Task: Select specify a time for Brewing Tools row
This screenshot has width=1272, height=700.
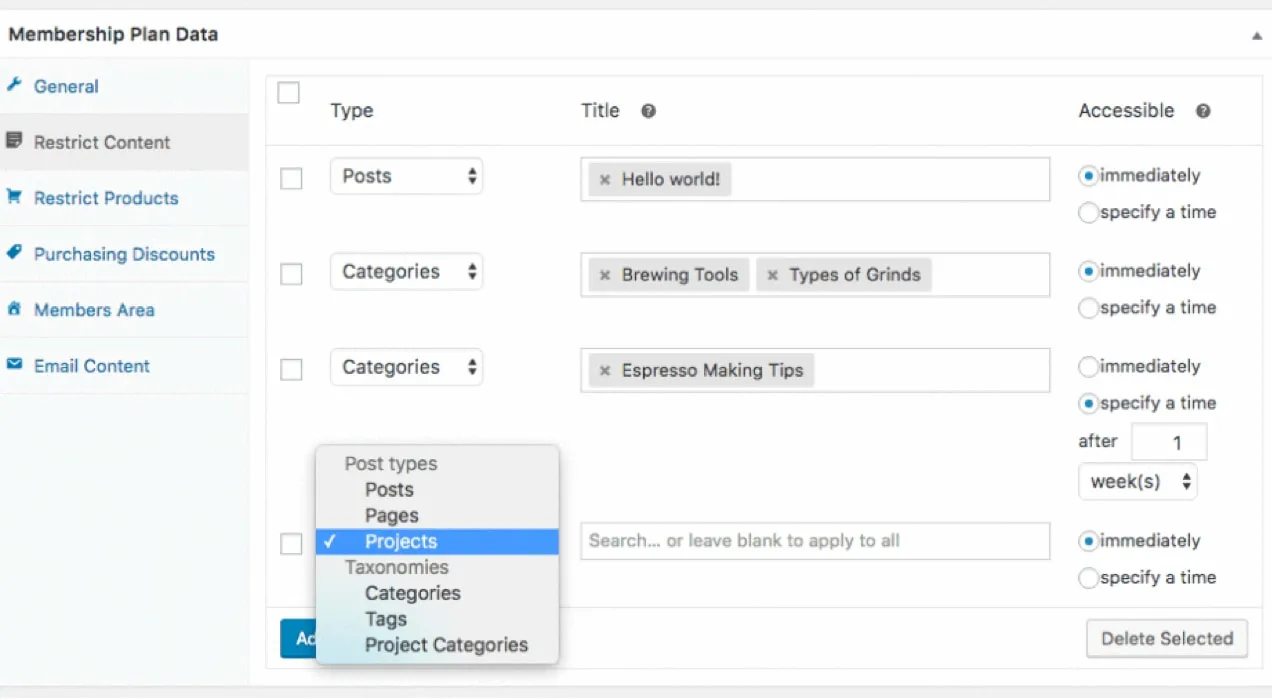Action: [1088, 309]
